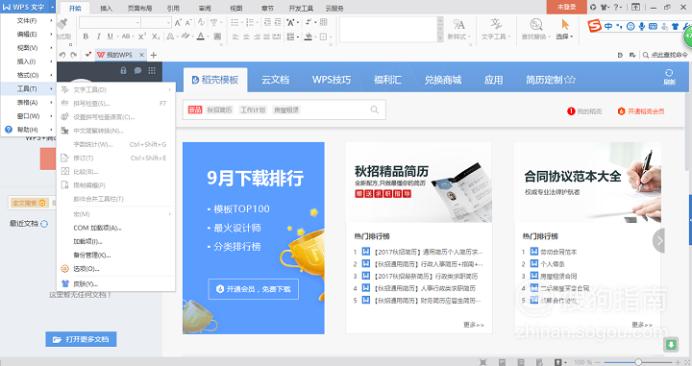Click the magnifier icon in template search box
692x366 pixels.
pos(374,109)
